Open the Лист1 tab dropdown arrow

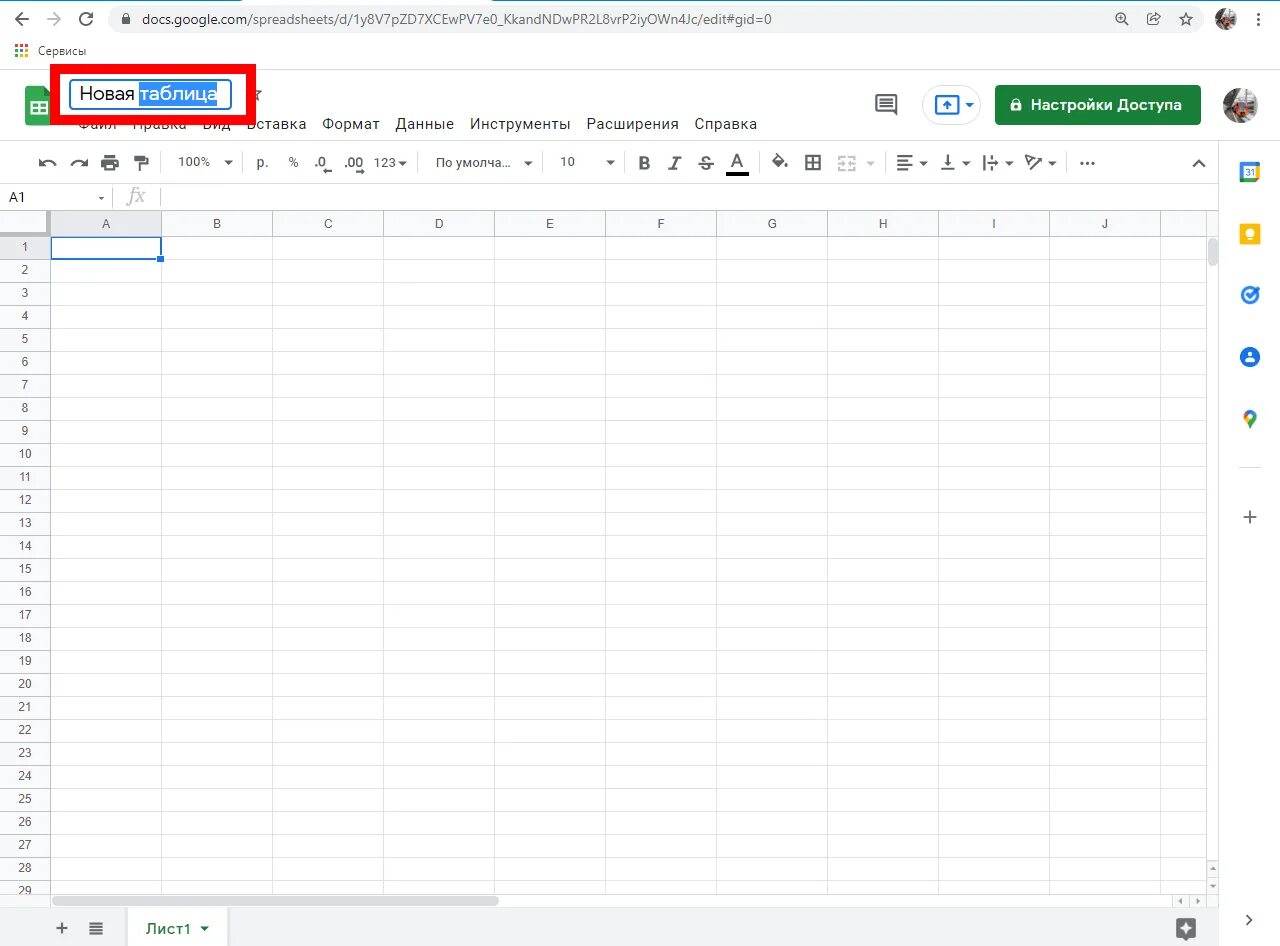click(x=205, y=929)
